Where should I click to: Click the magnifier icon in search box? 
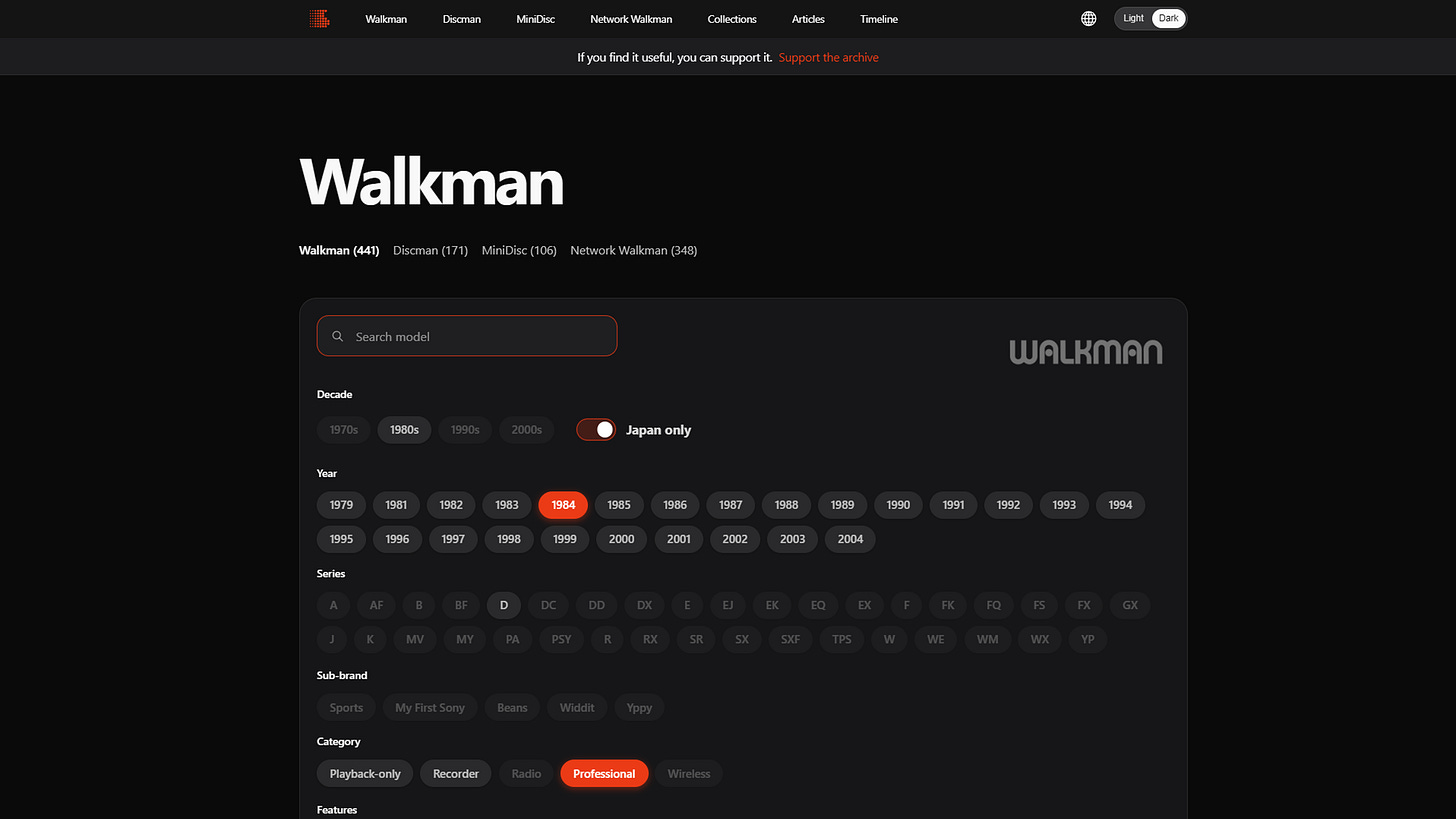[338, 337]
